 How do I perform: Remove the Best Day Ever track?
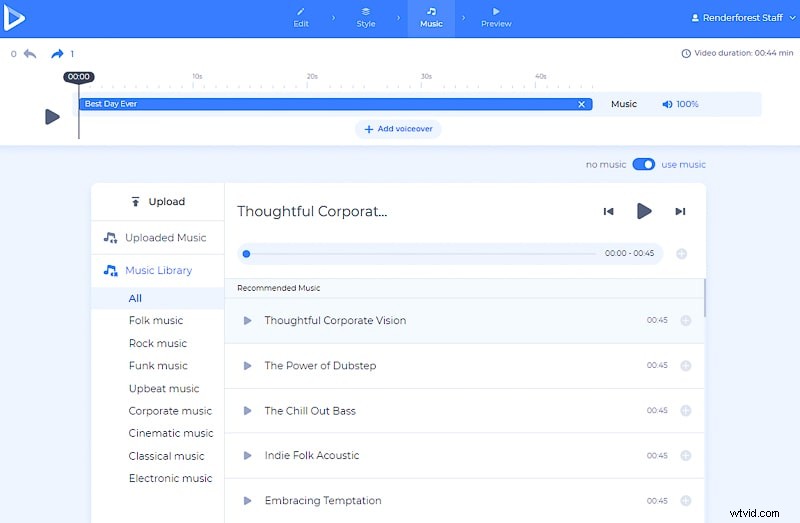click(x=581, y=104)
